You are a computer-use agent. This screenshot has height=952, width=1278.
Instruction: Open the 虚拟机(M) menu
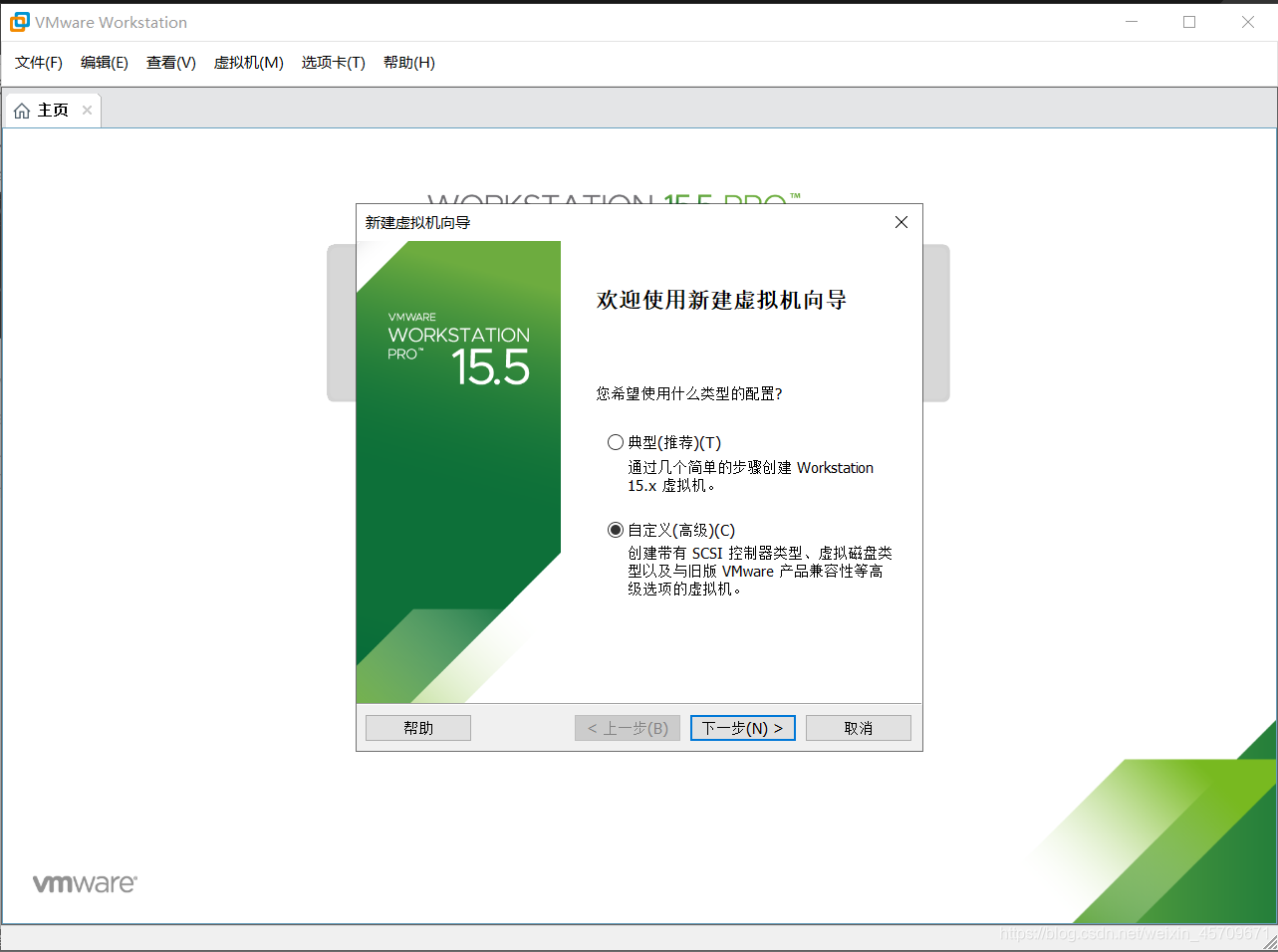tap(247, 62)
